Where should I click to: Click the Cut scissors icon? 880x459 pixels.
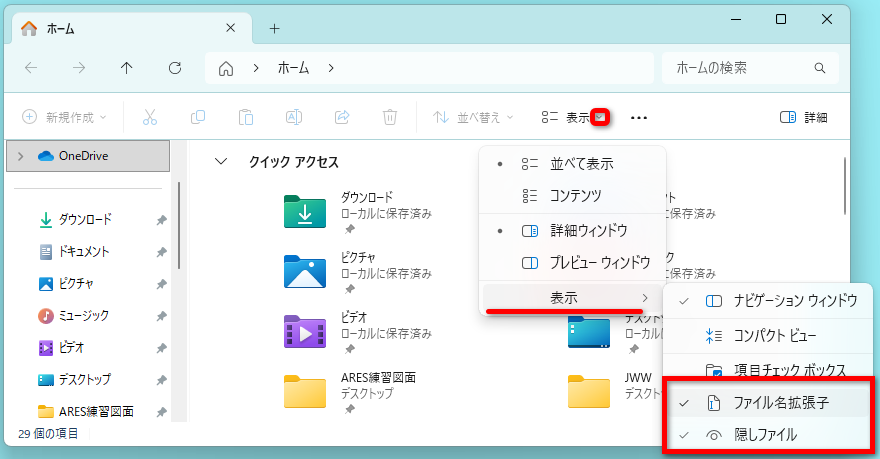(150, 117)
